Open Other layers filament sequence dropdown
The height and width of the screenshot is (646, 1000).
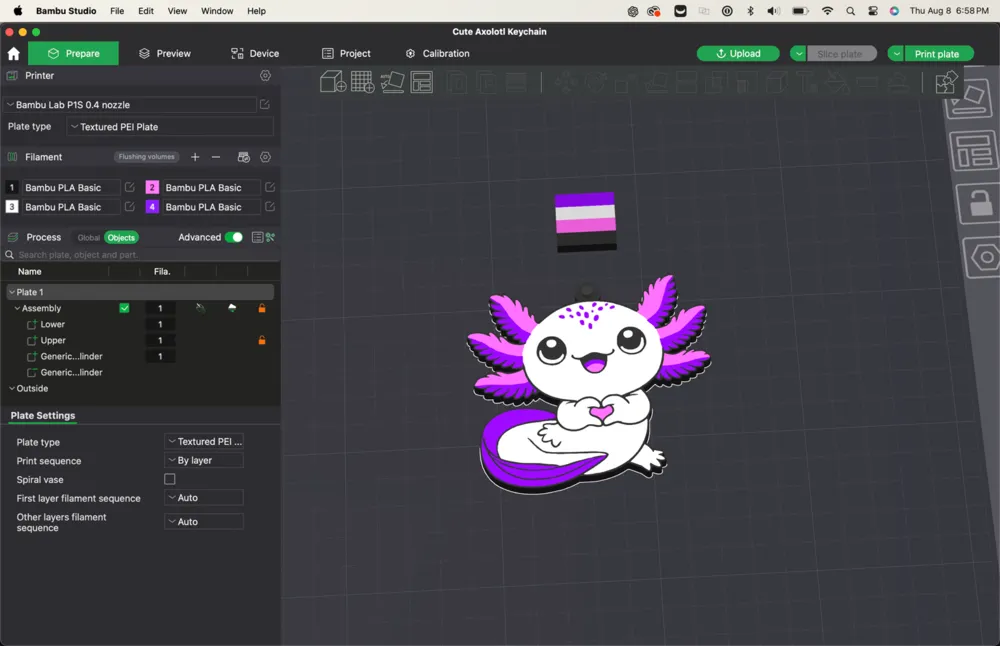click(x=204, y=522)
